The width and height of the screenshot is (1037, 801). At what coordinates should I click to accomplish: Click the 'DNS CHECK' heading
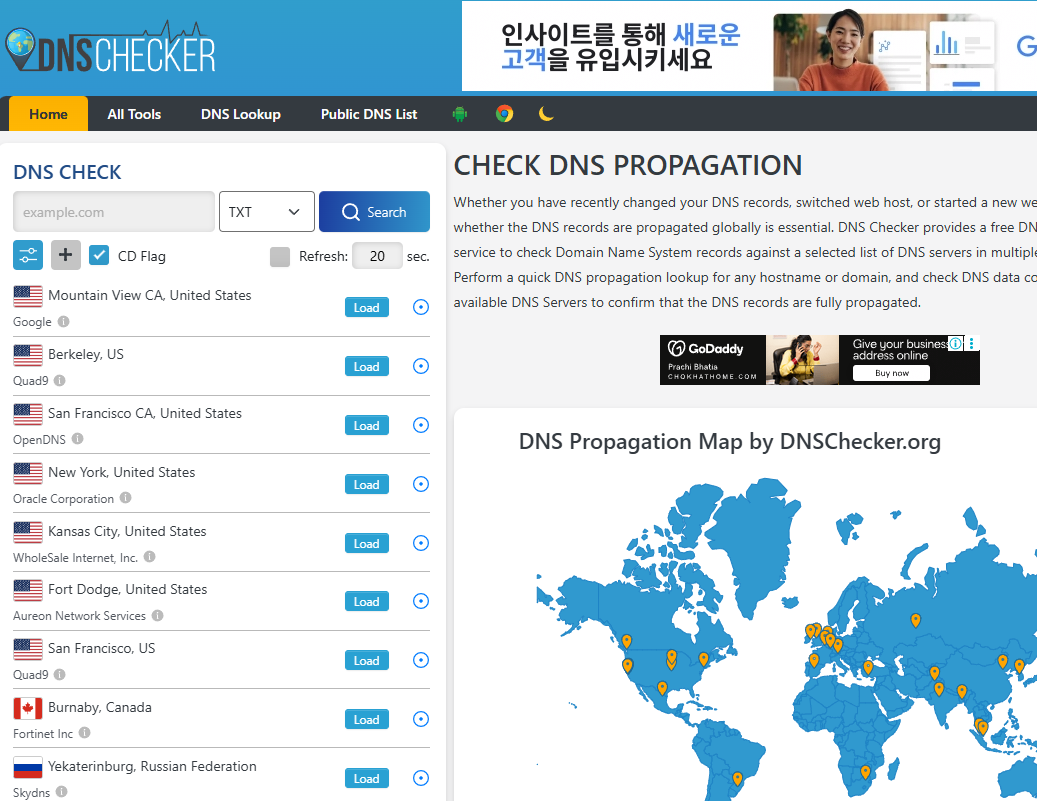click(x=67, y=172)
